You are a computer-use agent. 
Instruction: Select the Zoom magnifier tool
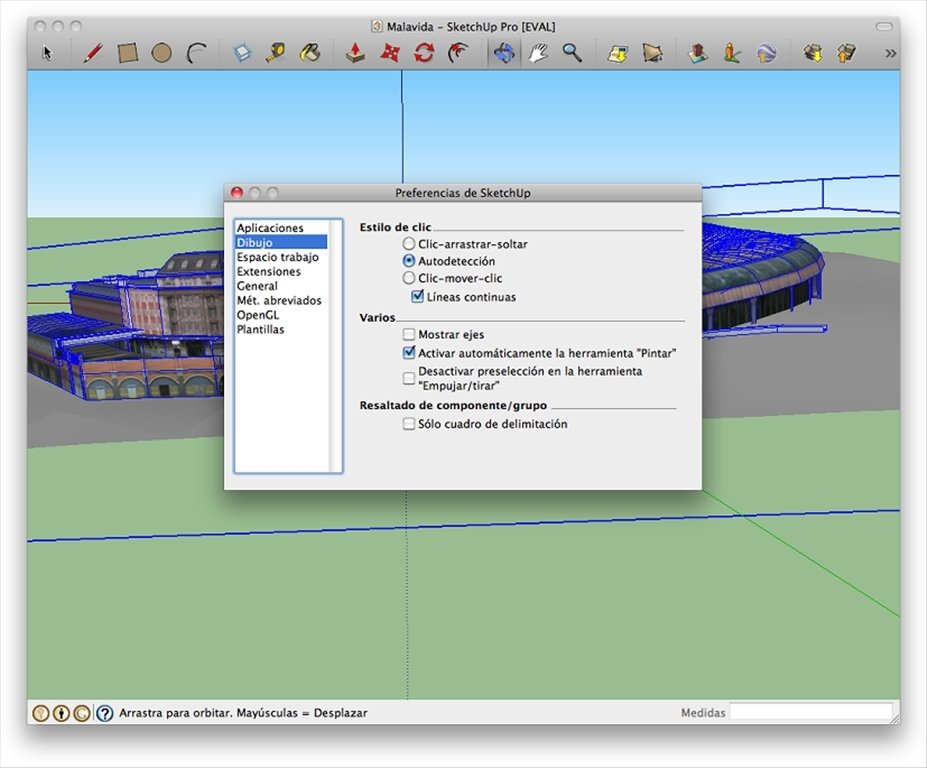(x=572, y=53)
